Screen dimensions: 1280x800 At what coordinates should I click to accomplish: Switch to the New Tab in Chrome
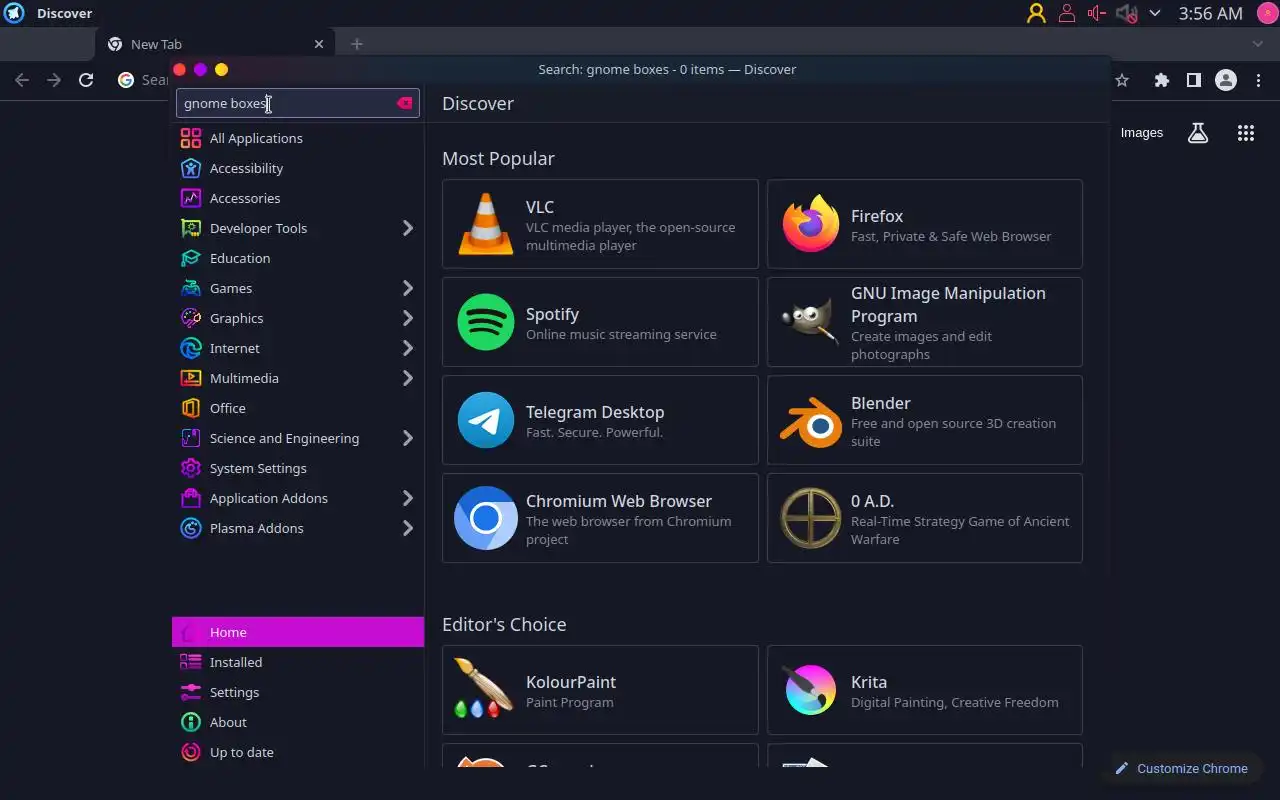(x=215, y=44)
